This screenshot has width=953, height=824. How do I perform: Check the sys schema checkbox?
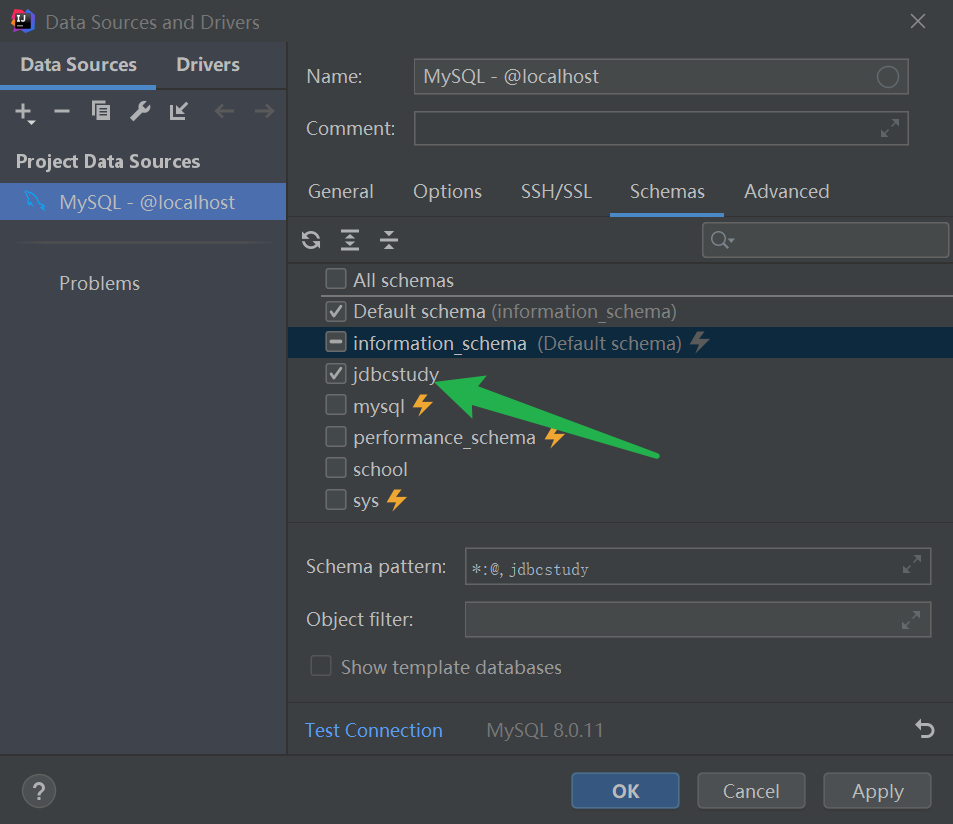335,500
